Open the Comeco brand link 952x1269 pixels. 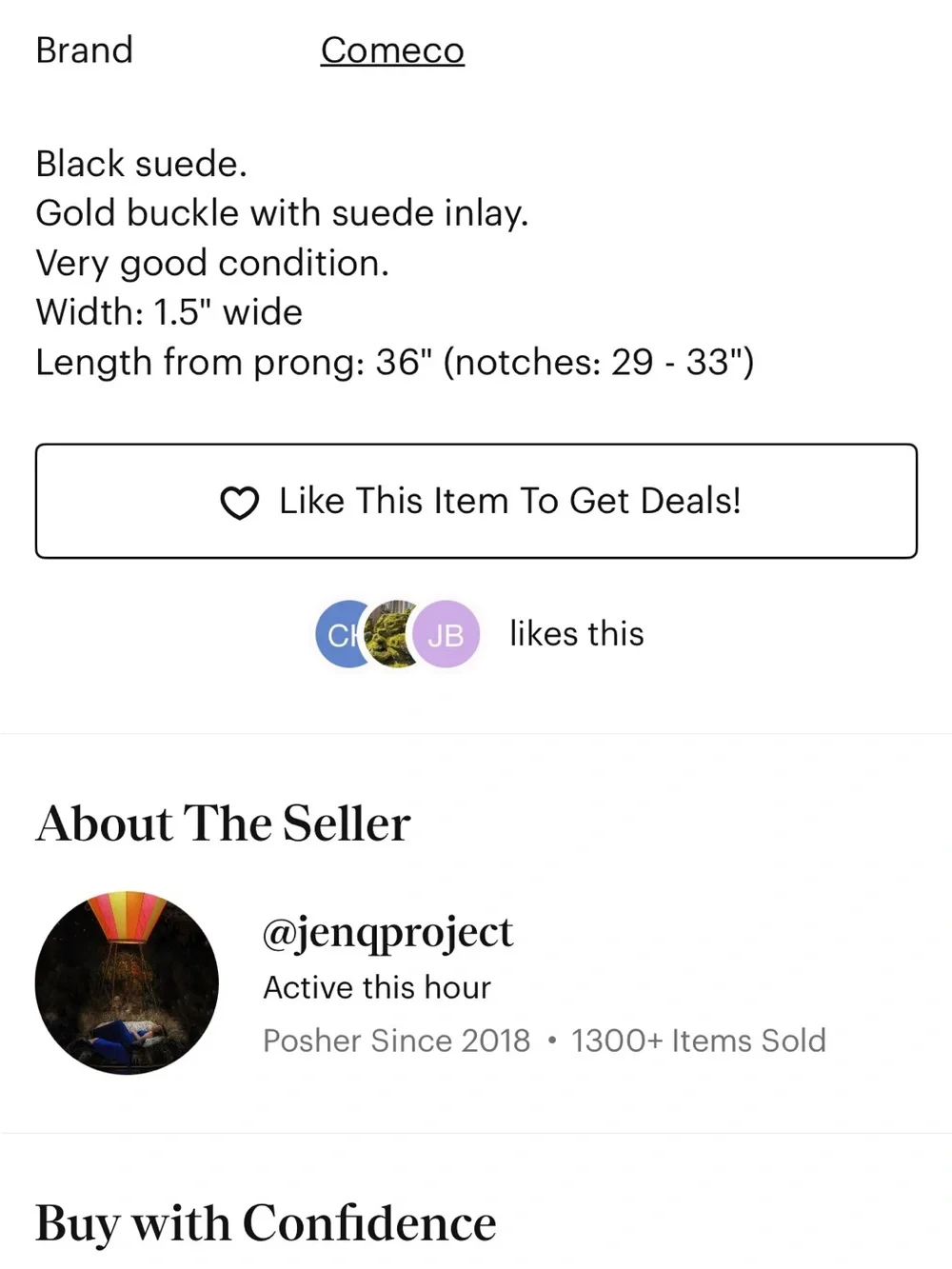pos(392,50)
